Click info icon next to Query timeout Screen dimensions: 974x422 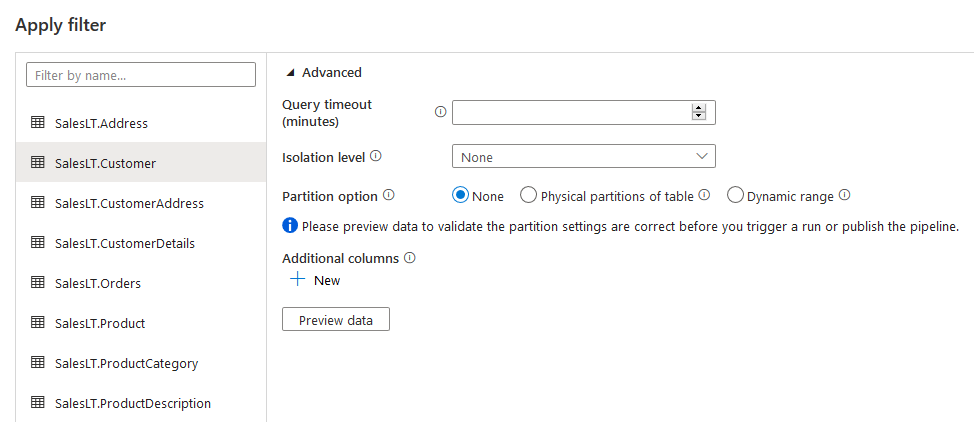440,112
